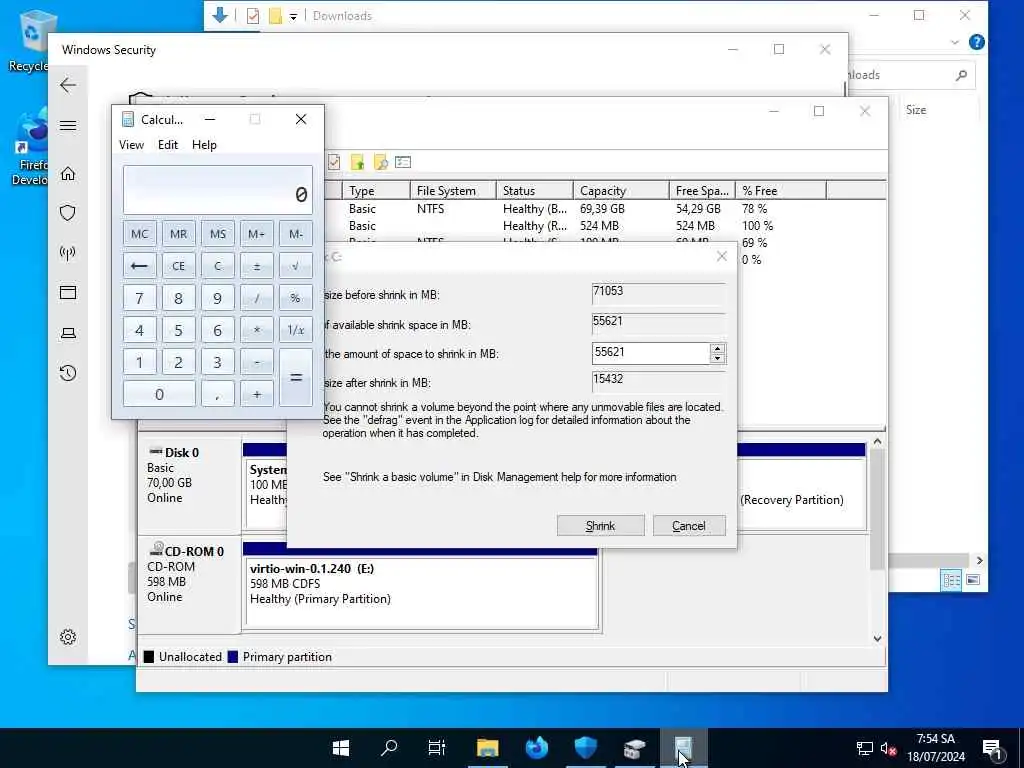Click the Capacity column header
Viewport: 1024px width, 768px height.
click(x=621, y=191)
